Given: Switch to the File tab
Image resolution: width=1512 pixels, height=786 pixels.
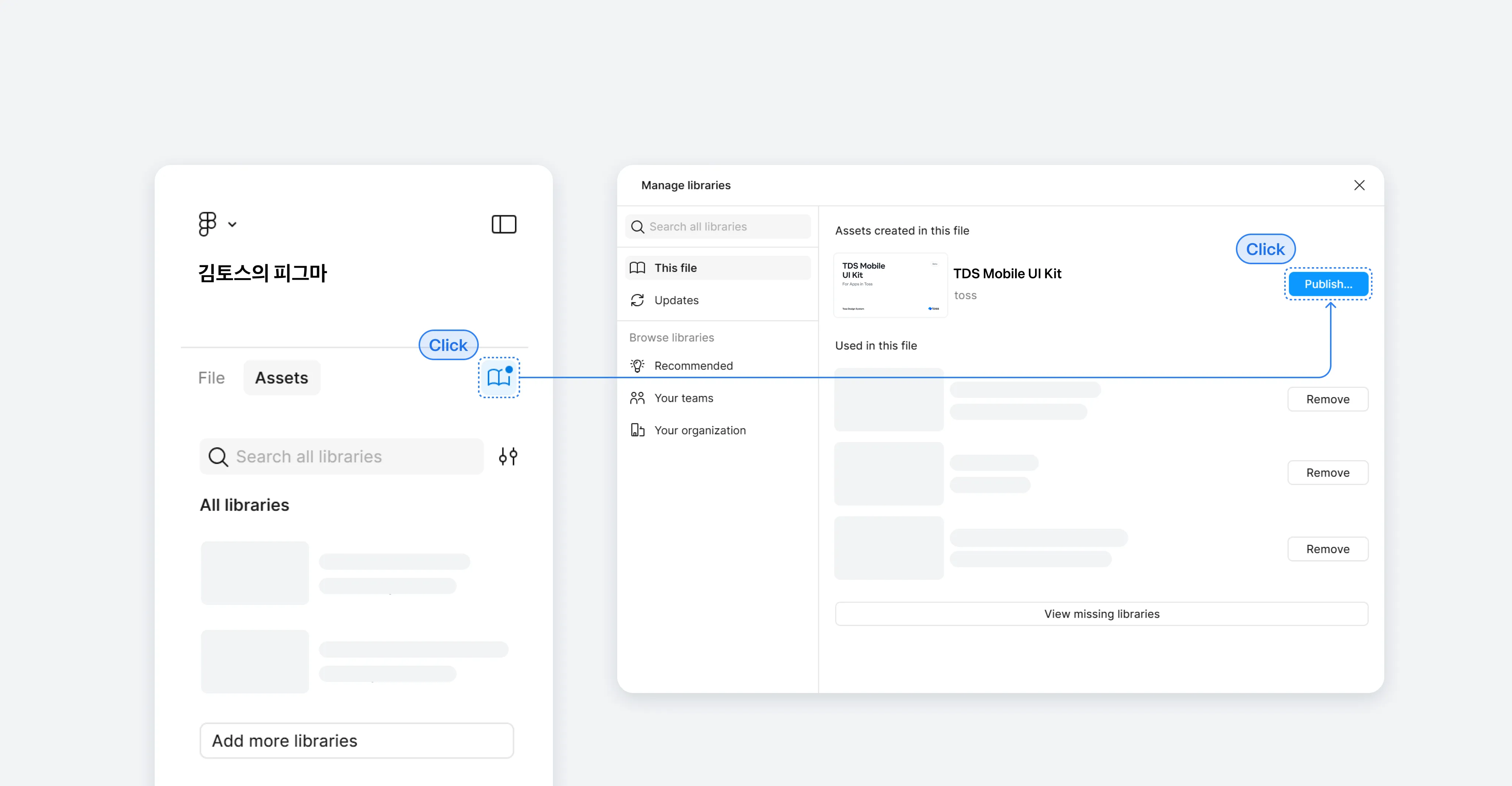Looking at the screenshot, I should (211, 378).
